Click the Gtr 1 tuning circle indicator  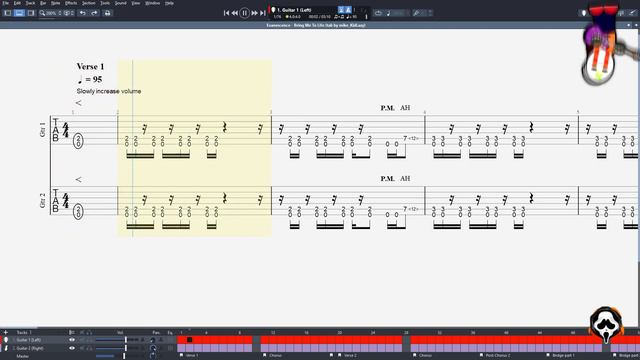tap(78, 141)
